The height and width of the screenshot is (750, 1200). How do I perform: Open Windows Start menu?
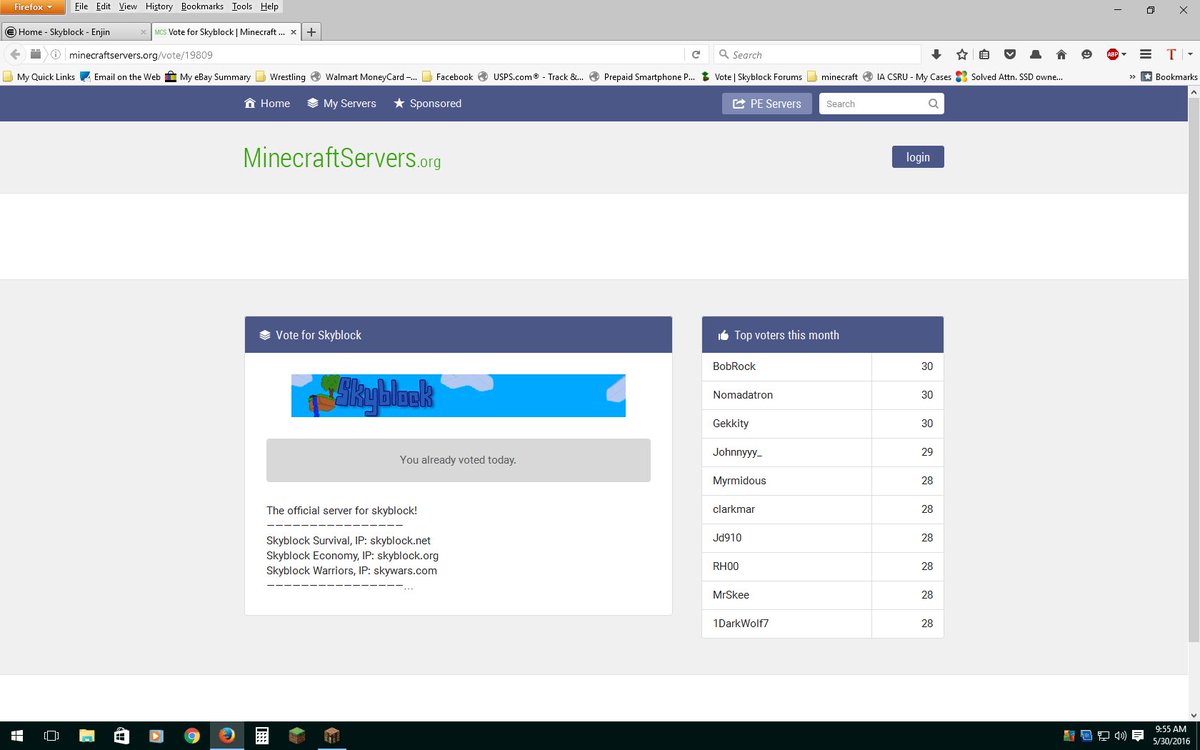coord(17,735)
